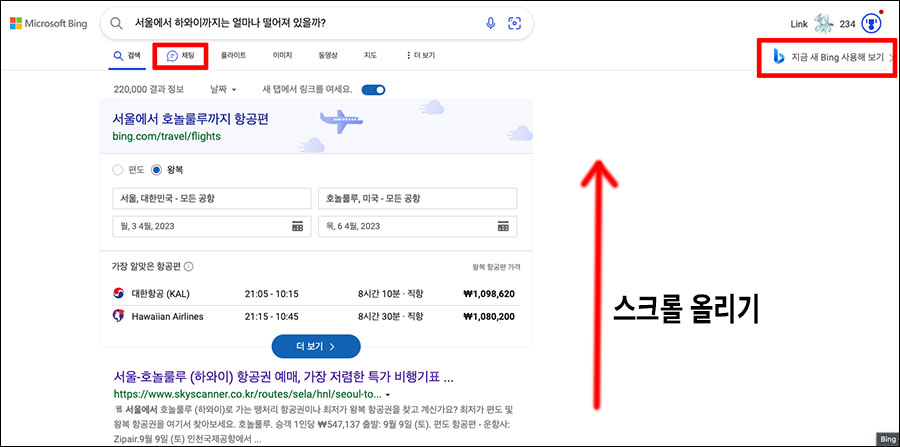Open the departure date calendar icon

coord(297,226)
